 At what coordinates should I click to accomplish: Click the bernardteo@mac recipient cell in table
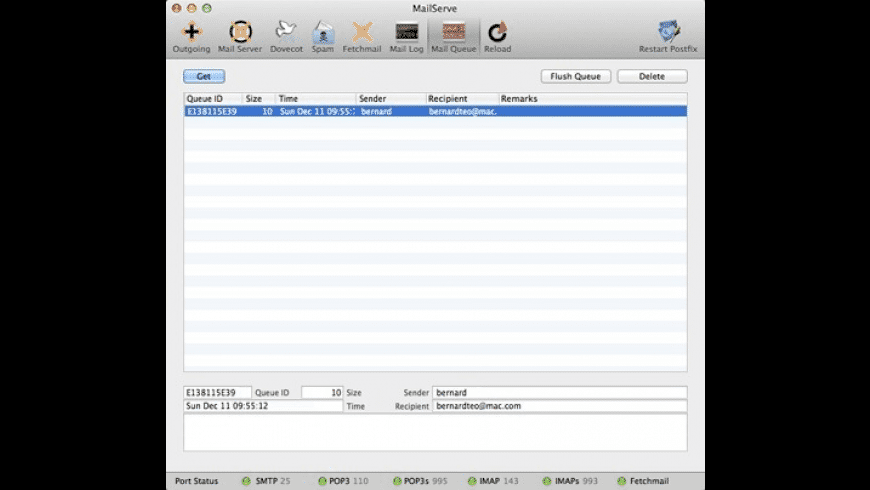462,112
